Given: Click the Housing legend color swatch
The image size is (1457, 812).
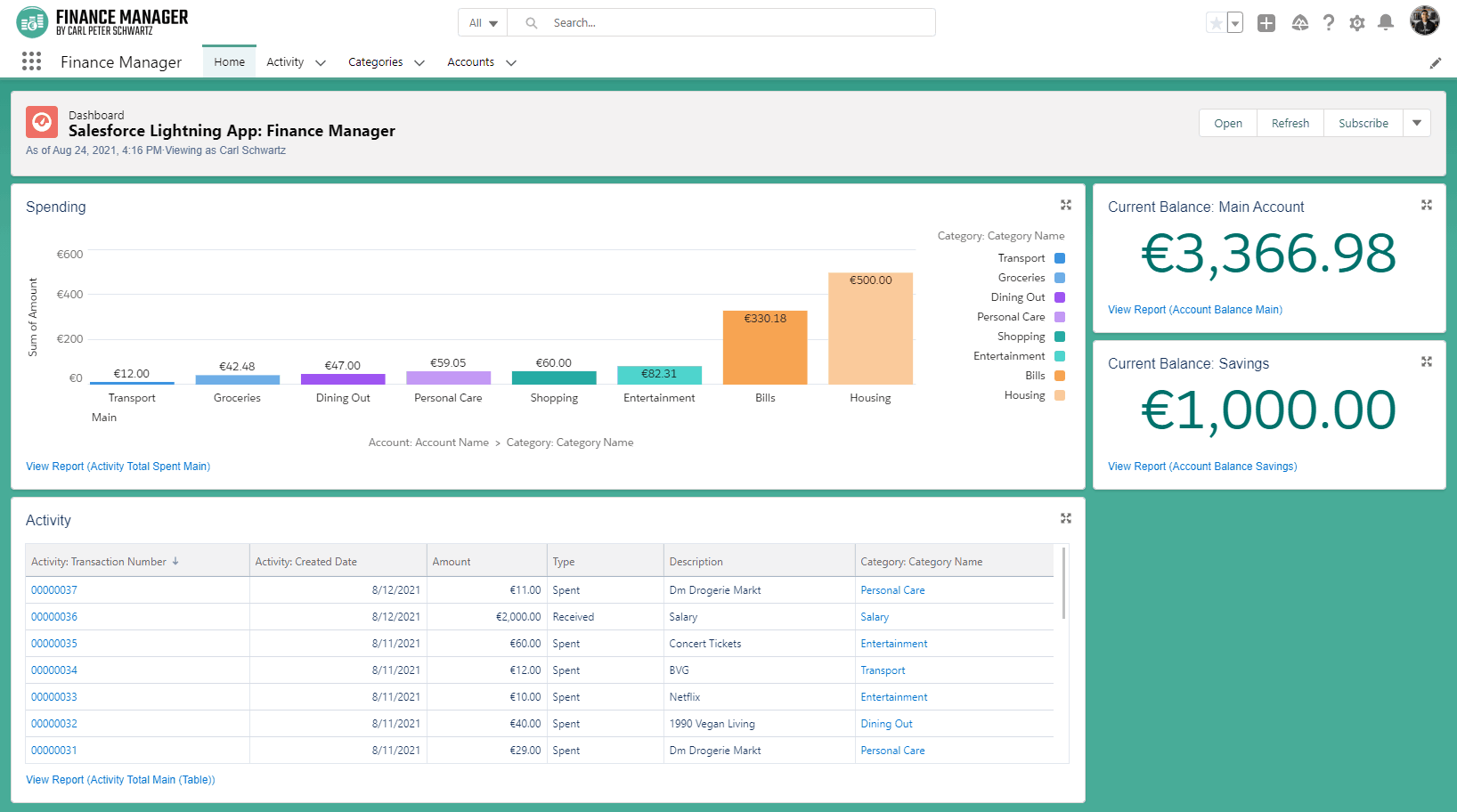Looking at the screenshot, I should (1060, 395).
